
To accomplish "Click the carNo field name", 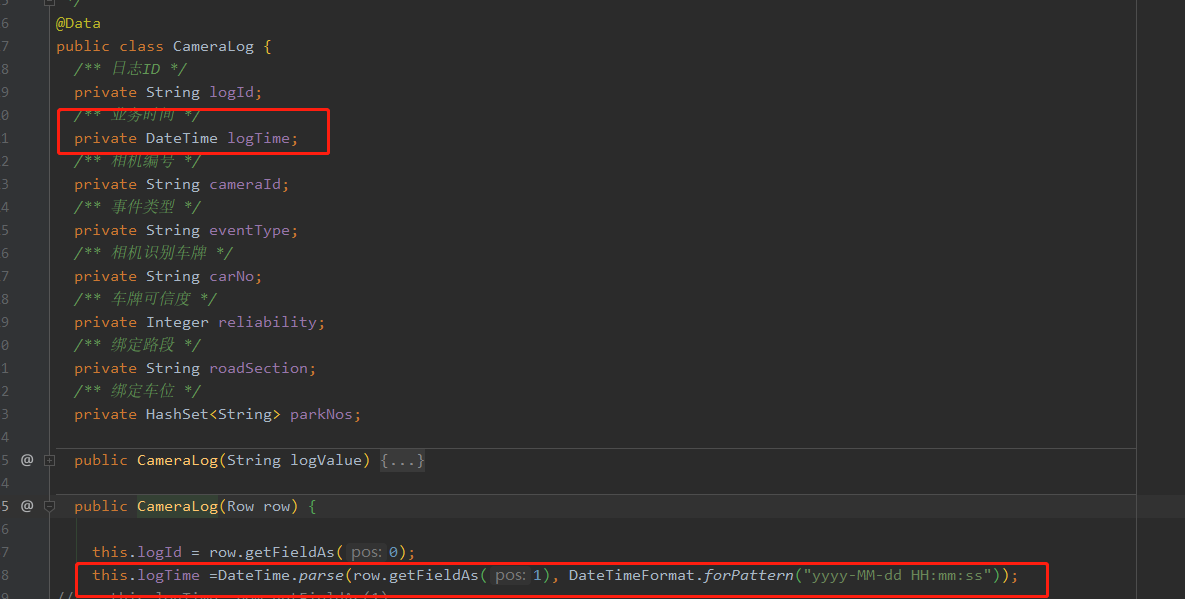I will coord(232,276).
